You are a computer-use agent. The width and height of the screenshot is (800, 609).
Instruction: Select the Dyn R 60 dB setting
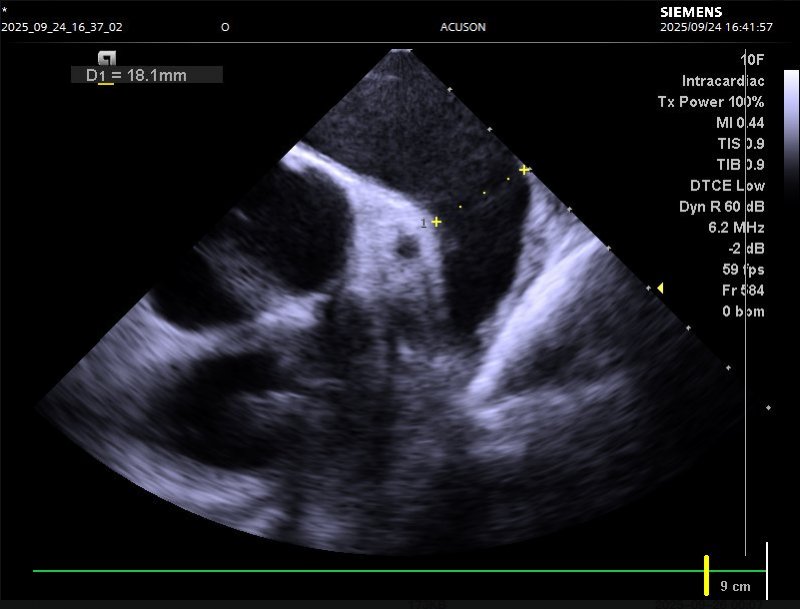[x=721, y=207]
